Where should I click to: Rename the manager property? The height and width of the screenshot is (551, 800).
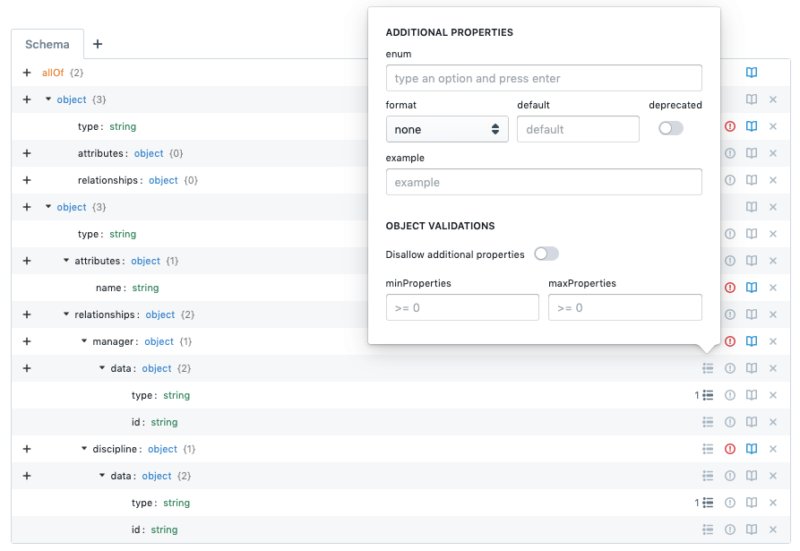point(113,341)
